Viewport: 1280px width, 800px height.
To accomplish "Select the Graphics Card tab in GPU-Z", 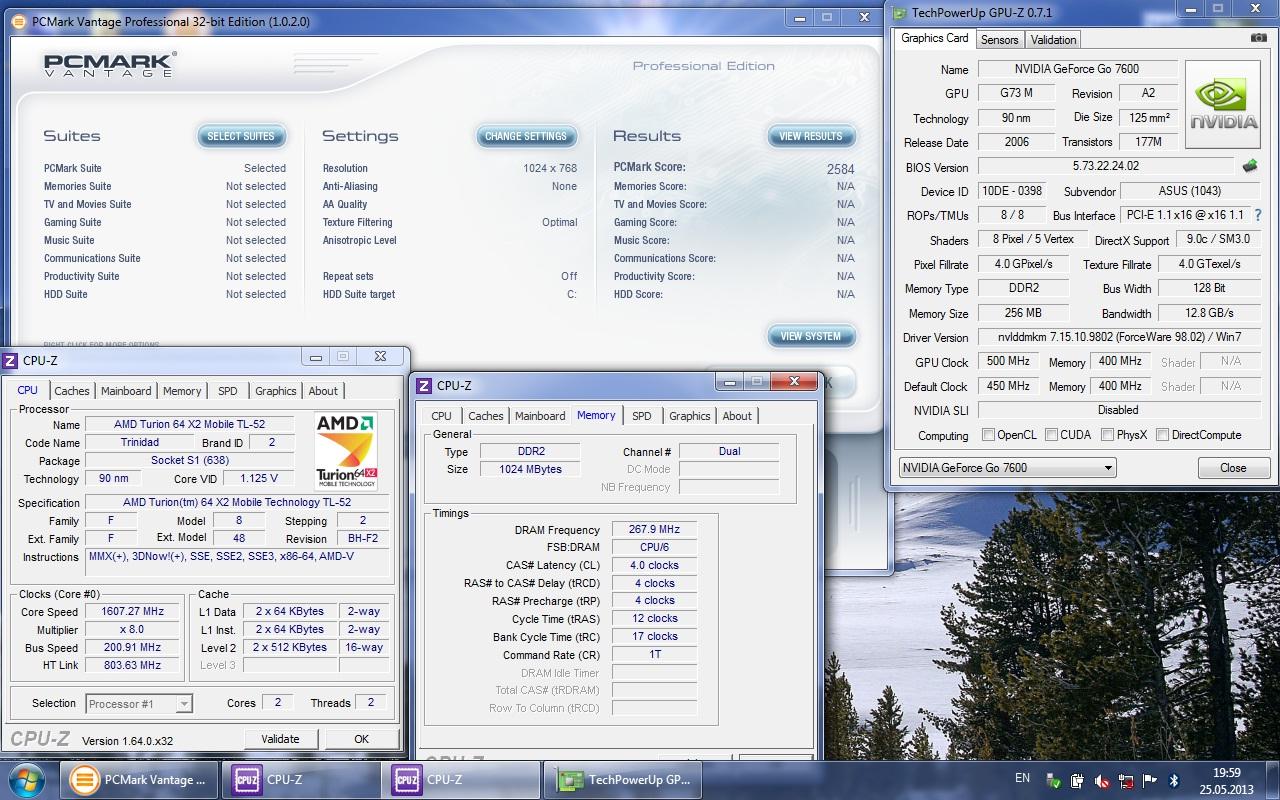I will (x=934, y=38).
